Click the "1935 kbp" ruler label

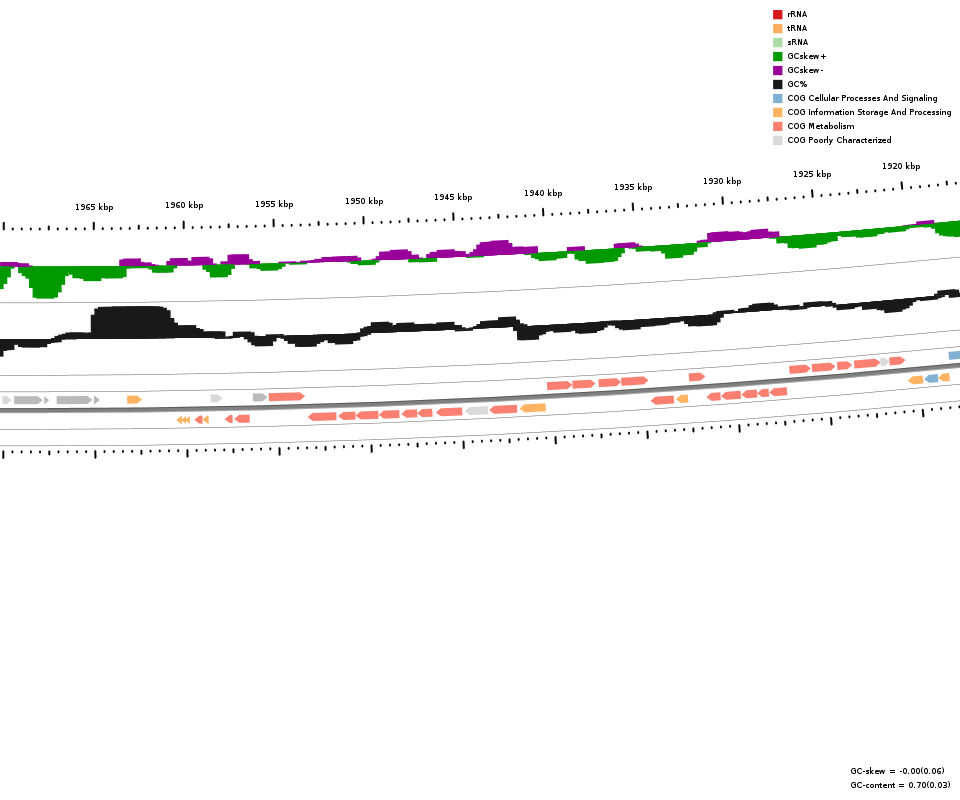[x=633, y=187]
